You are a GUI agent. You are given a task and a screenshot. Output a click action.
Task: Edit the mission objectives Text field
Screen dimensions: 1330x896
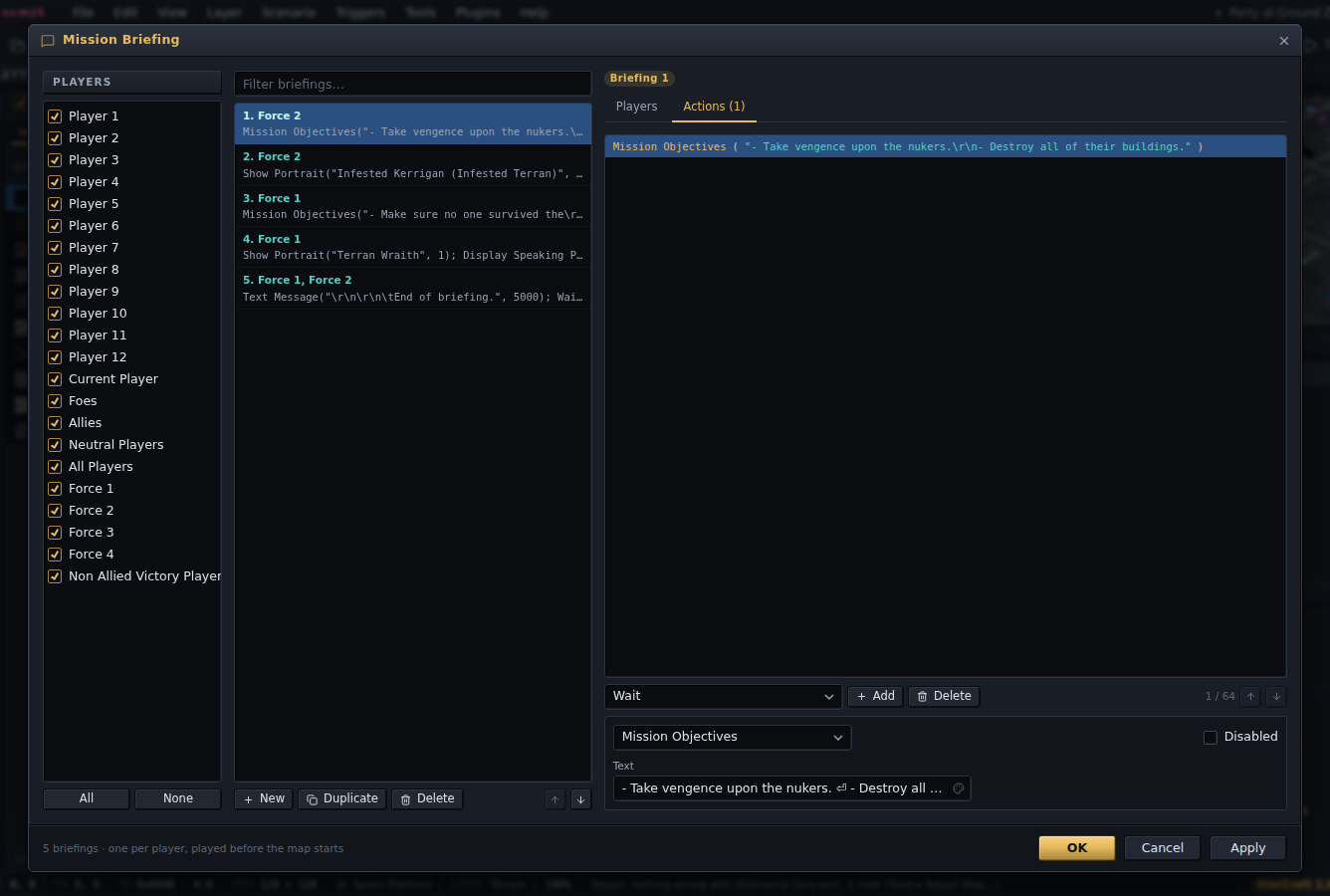point(792,788)
